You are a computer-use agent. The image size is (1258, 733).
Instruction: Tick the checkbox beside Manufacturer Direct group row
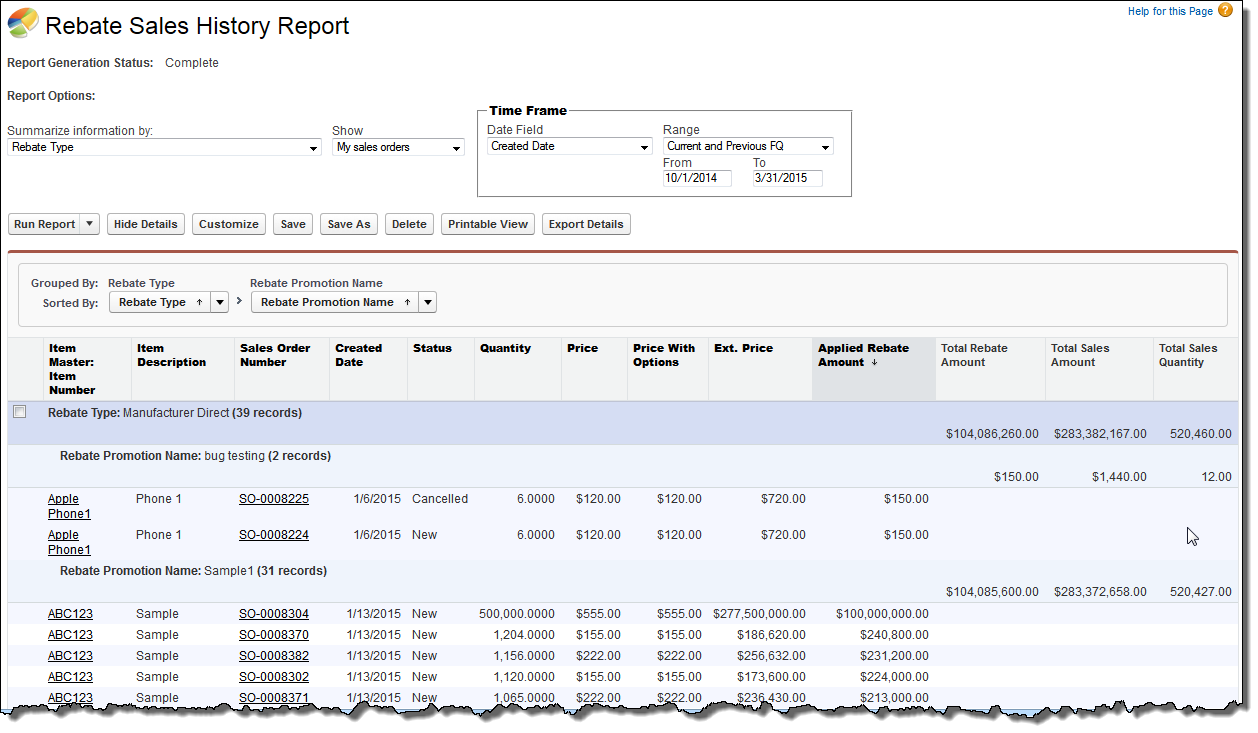tap(18, 411)
